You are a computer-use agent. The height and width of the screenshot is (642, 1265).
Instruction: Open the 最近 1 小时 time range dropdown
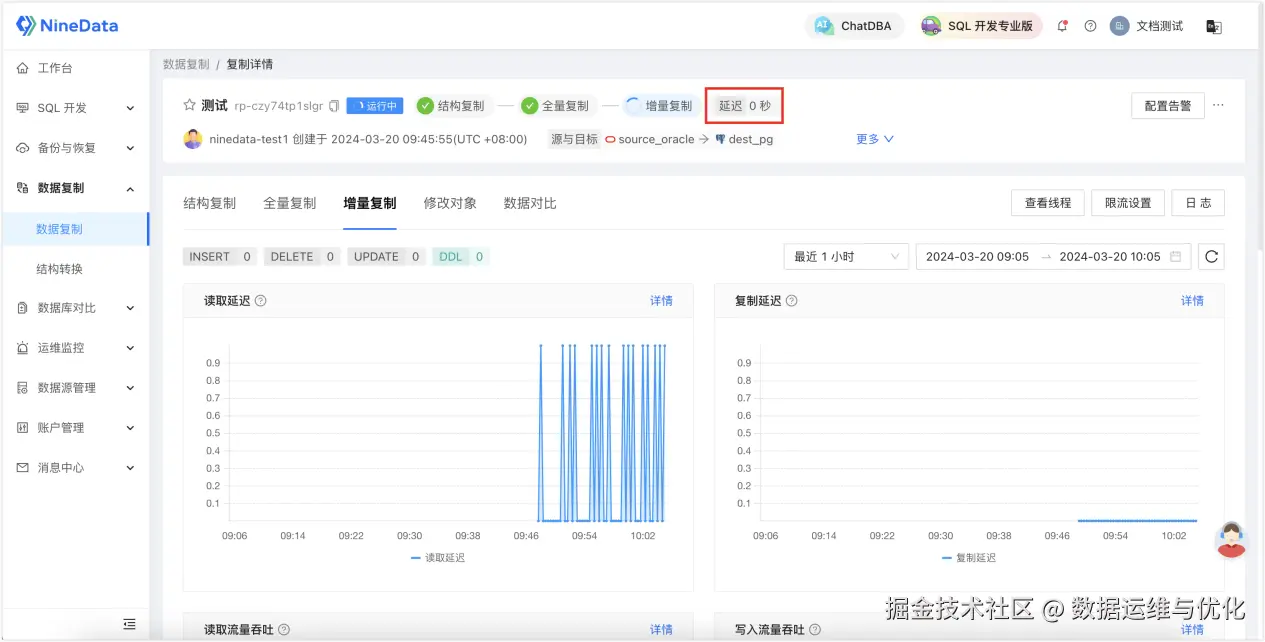pyautogui.click(x=846, y=257)
